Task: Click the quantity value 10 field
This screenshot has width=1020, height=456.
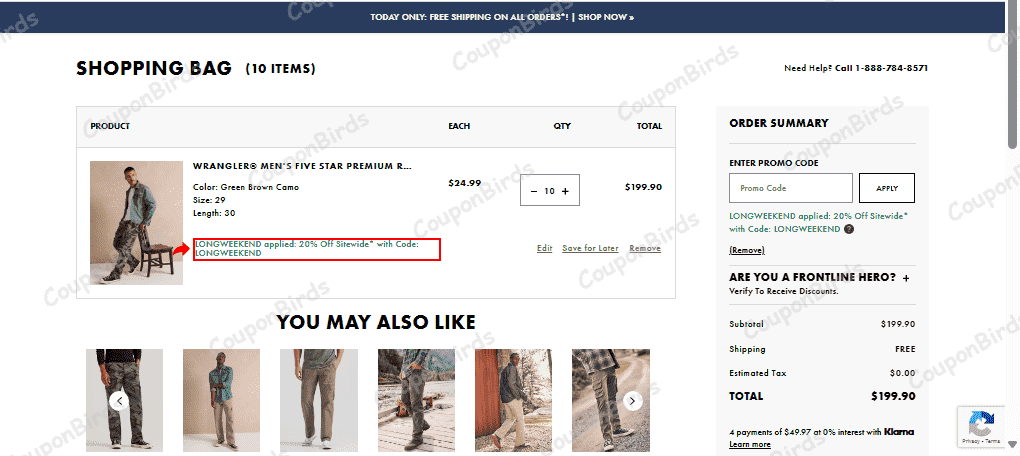Action: pyautogui.click(x=550, y=191)
